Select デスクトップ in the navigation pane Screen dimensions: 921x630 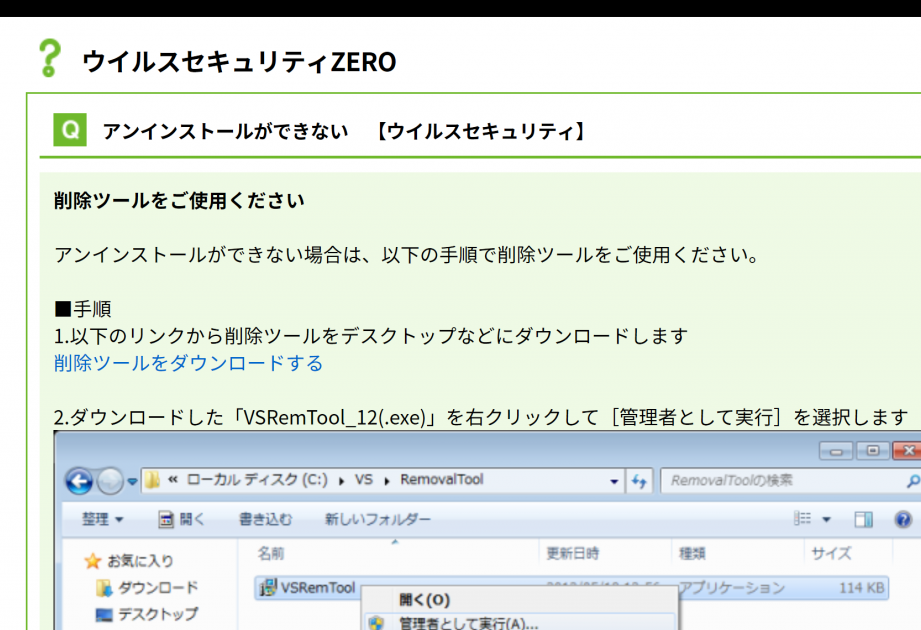tap(158, 614)
